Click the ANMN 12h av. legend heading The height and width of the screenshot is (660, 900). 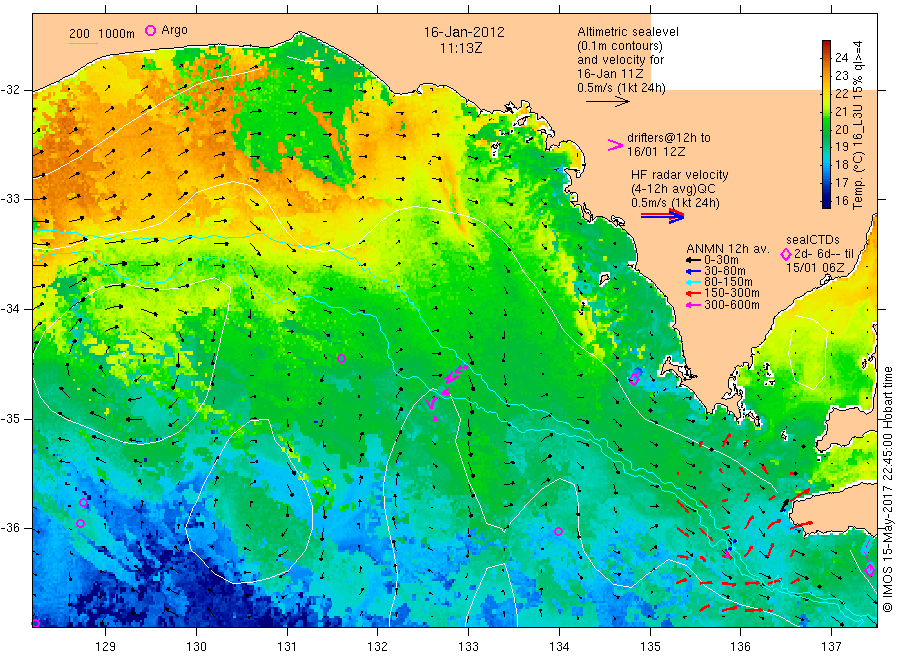coord(728,249)
